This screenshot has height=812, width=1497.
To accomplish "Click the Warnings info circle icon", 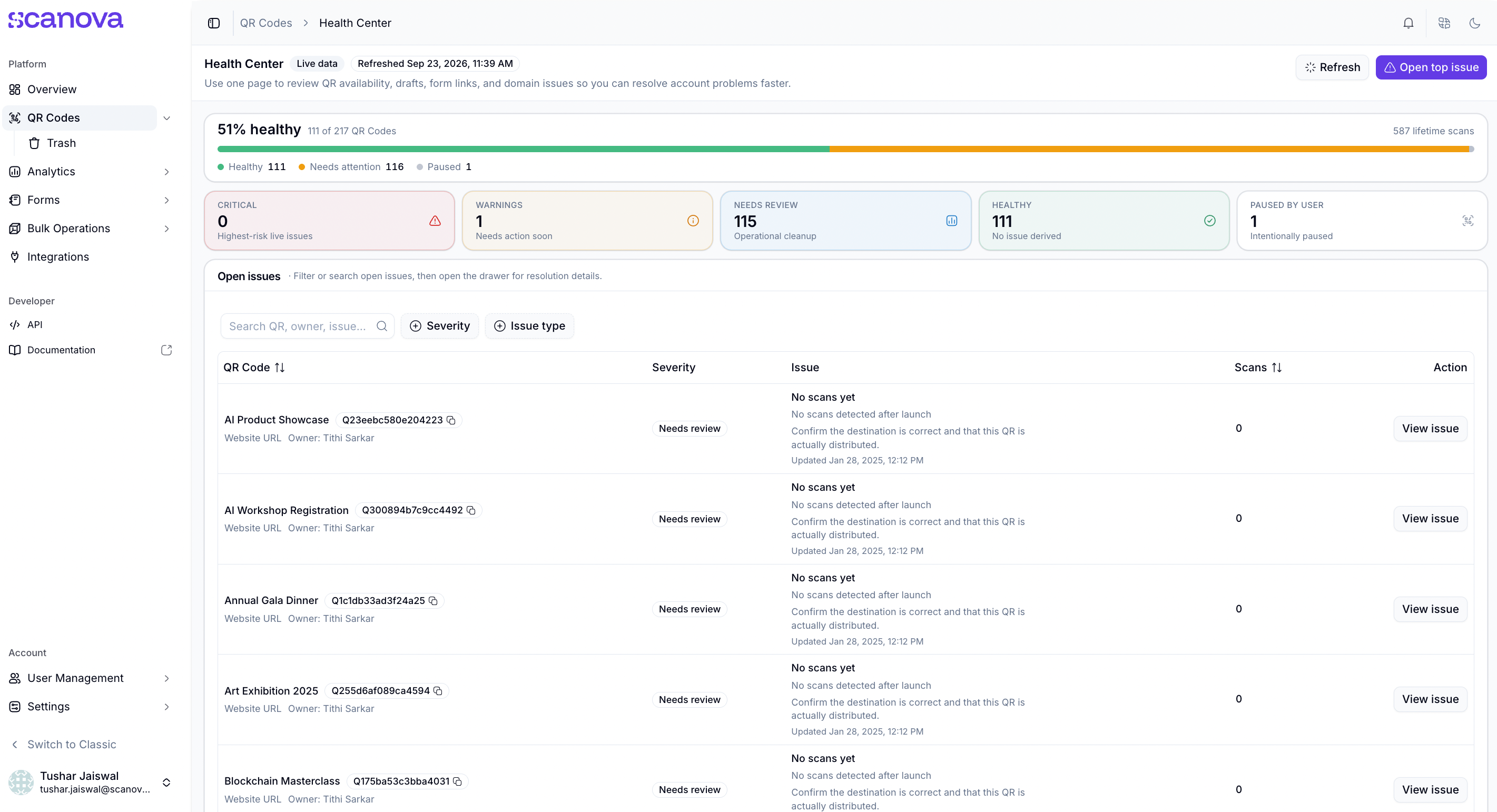I will [x=693, y=221].
